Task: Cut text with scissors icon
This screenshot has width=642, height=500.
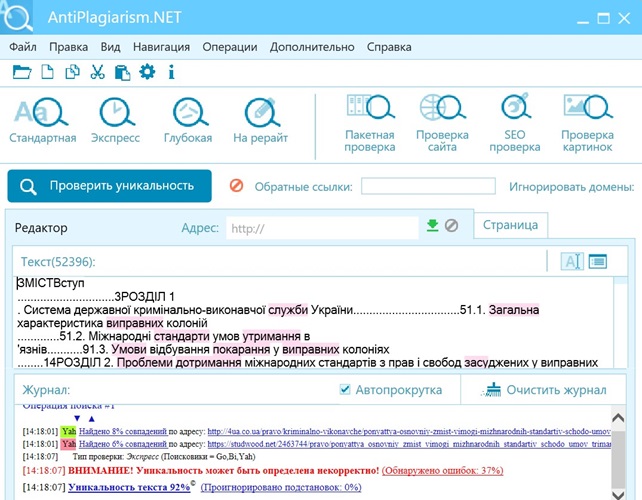Action: click(97, 72)
